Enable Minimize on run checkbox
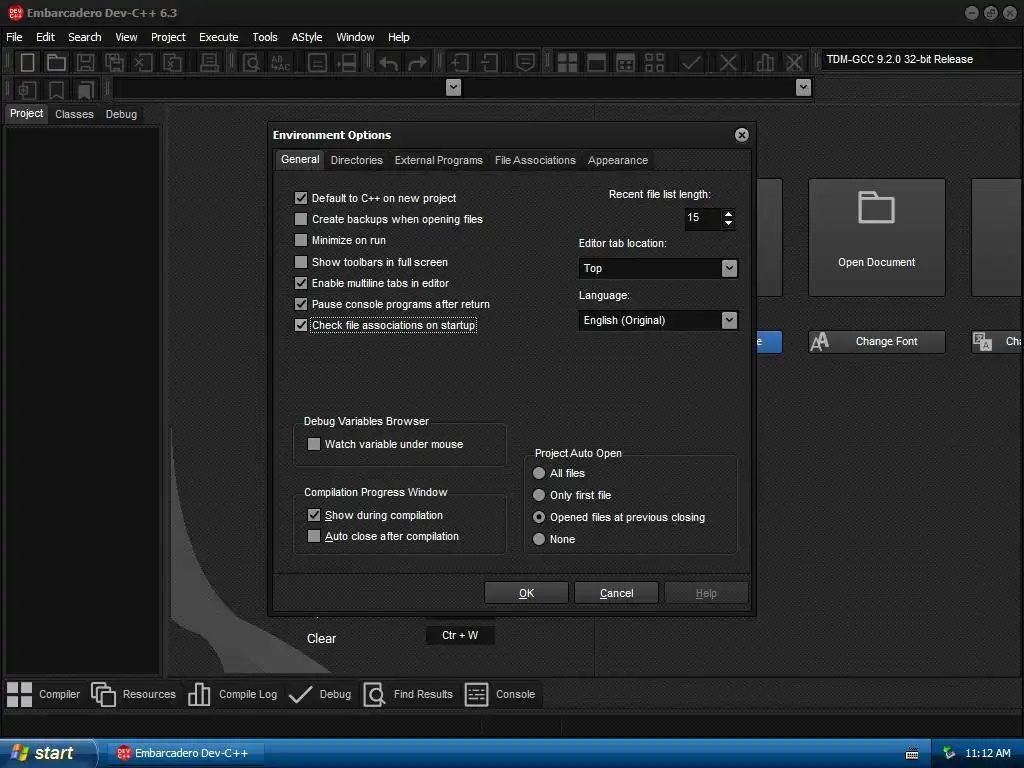 click(x=300, y=240)
